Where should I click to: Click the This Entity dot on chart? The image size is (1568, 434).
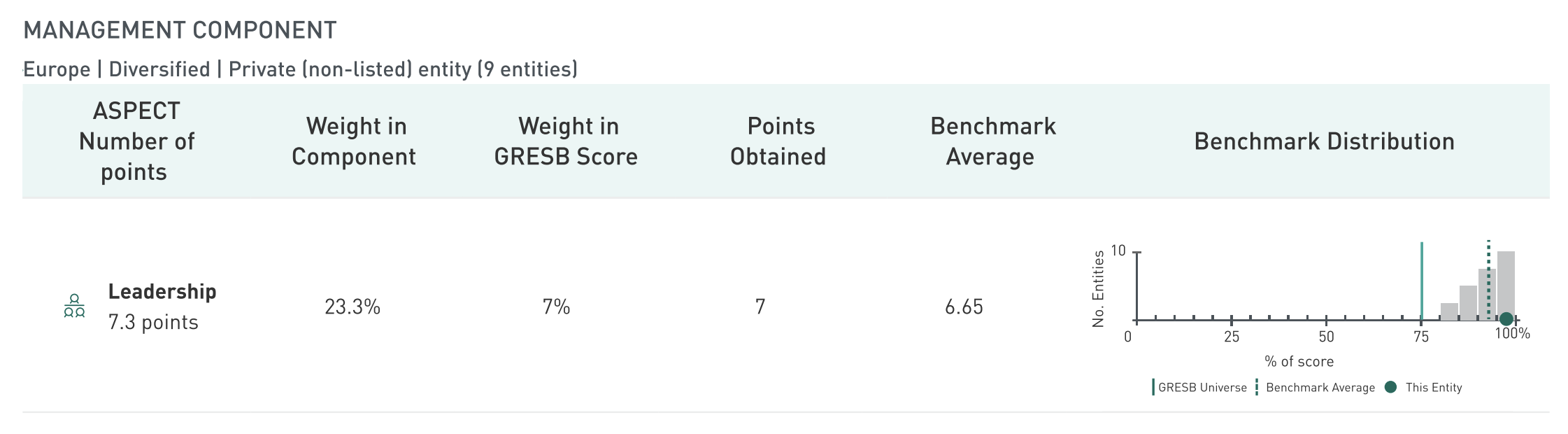click(1506, 319)
